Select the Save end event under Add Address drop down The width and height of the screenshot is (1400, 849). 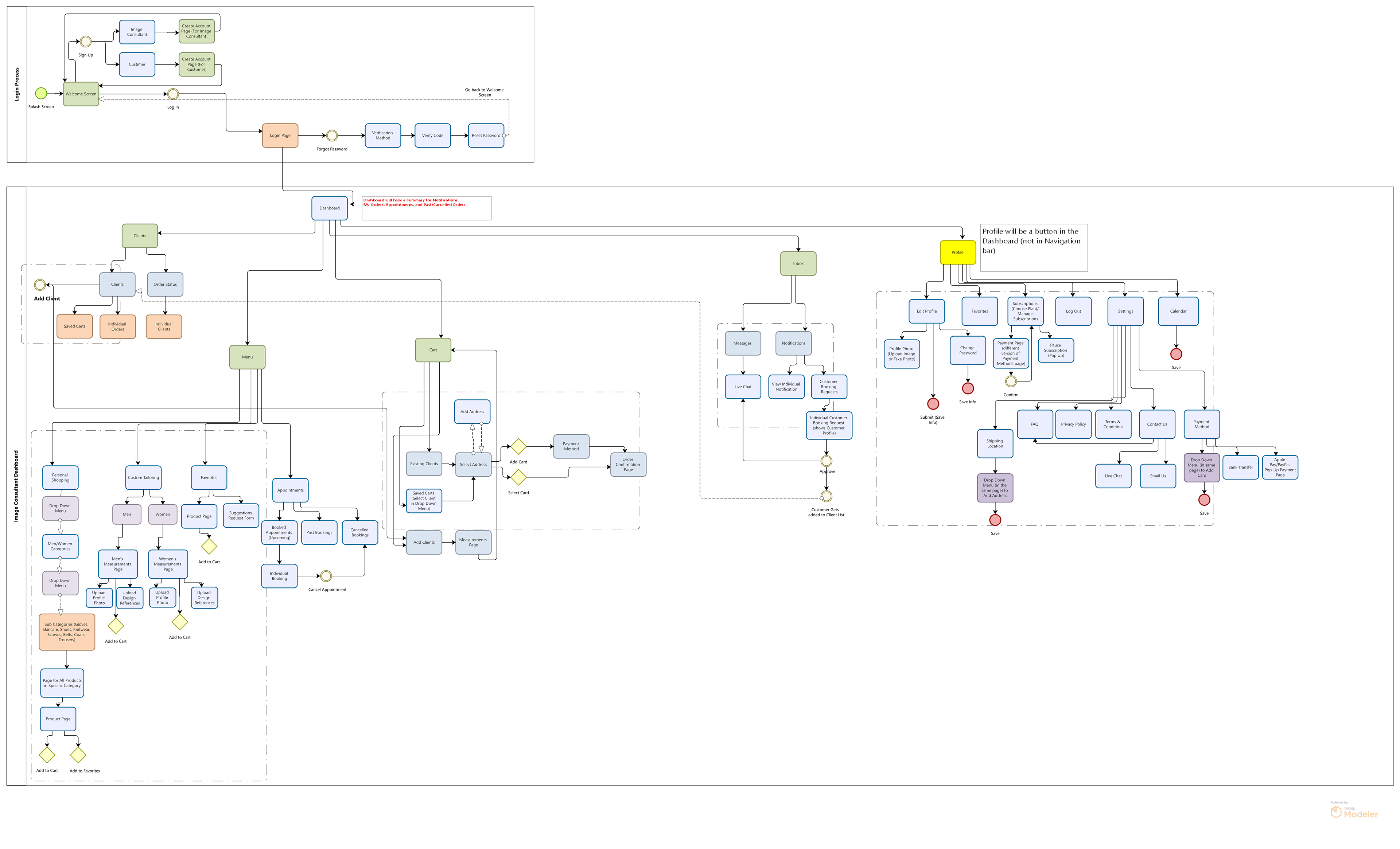pos(995,520)
